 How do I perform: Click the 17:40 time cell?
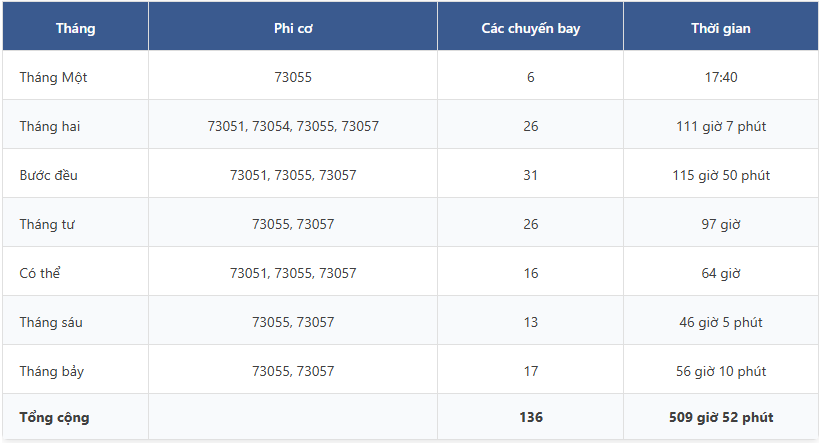click(x=721, y=77)
